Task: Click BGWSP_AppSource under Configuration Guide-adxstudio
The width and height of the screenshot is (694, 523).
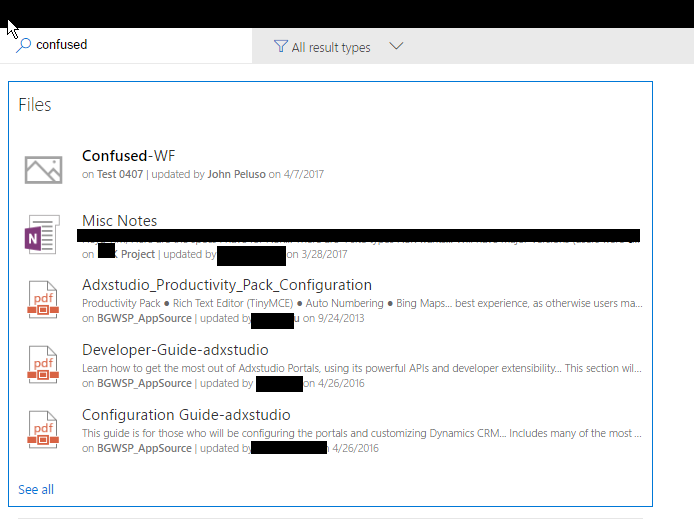Action: (144, 449)
